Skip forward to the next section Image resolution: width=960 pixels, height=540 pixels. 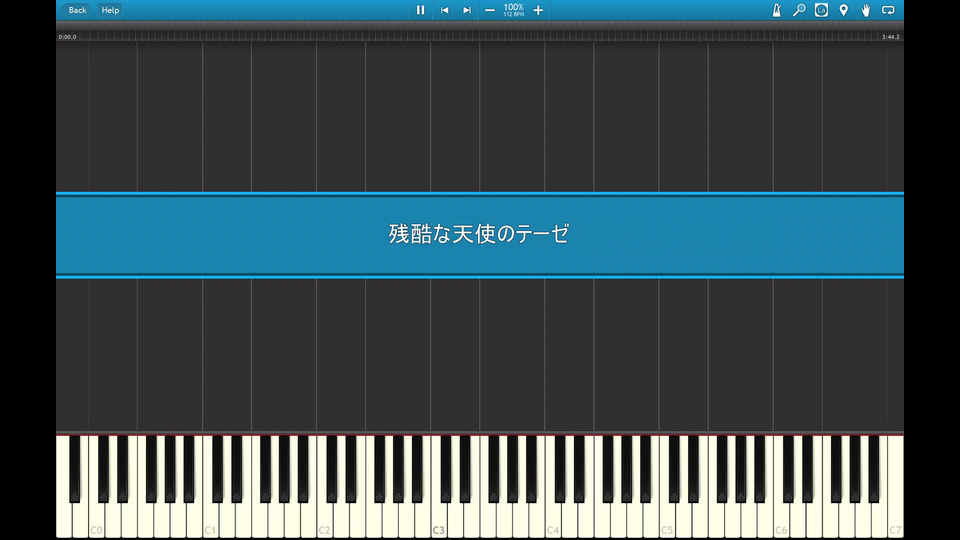point(467,10)
